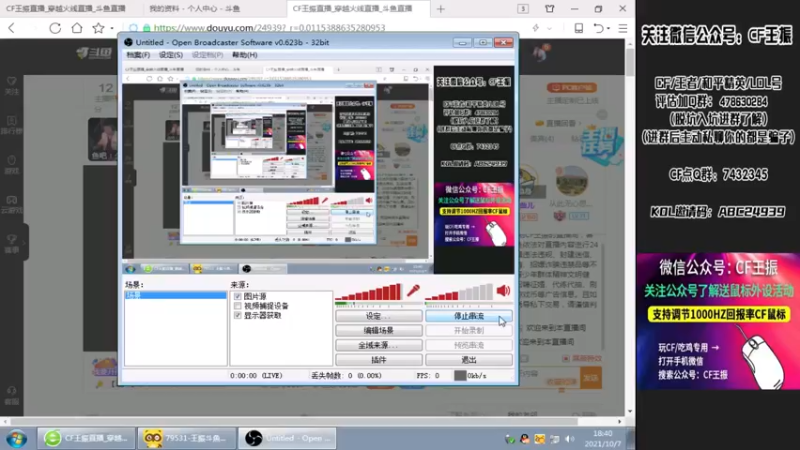Switch to 79531 斗鱼 taskbar item
Image resolution: width=800 pixels, height=450 pixels.
point(186,438)
